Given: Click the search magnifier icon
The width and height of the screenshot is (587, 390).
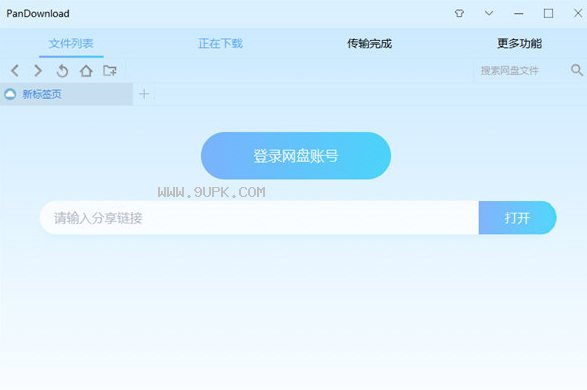Looking at the screenshot, I should (x=577, y=70).
